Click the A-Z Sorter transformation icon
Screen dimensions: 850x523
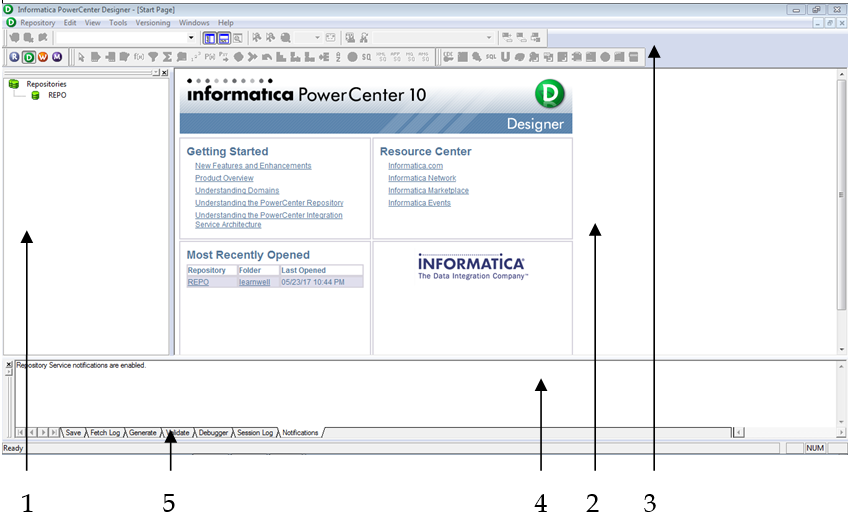338,57
